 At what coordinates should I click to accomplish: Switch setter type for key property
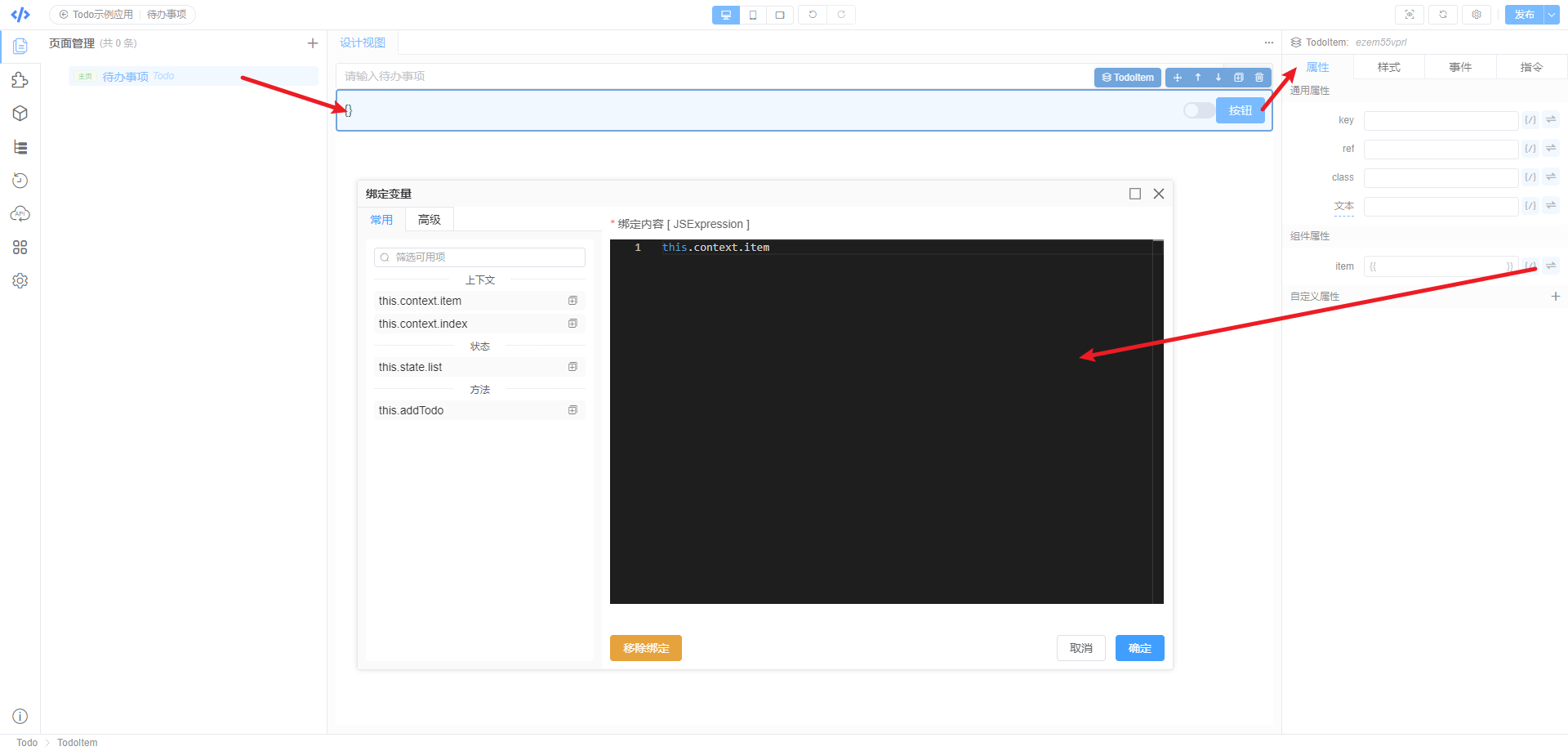(1551, 120)
